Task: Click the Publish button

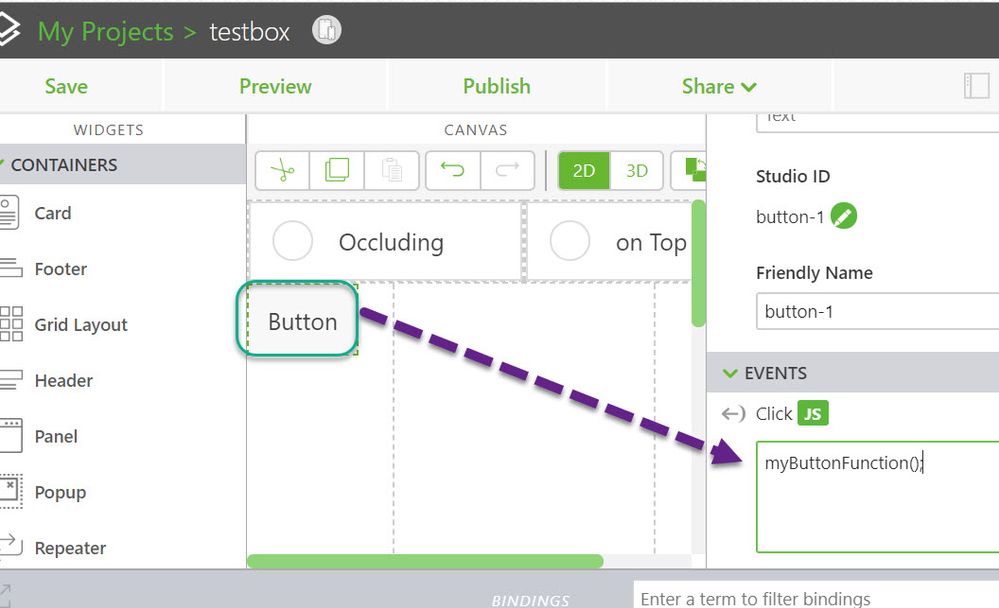Action: click(x=496, y=87)
